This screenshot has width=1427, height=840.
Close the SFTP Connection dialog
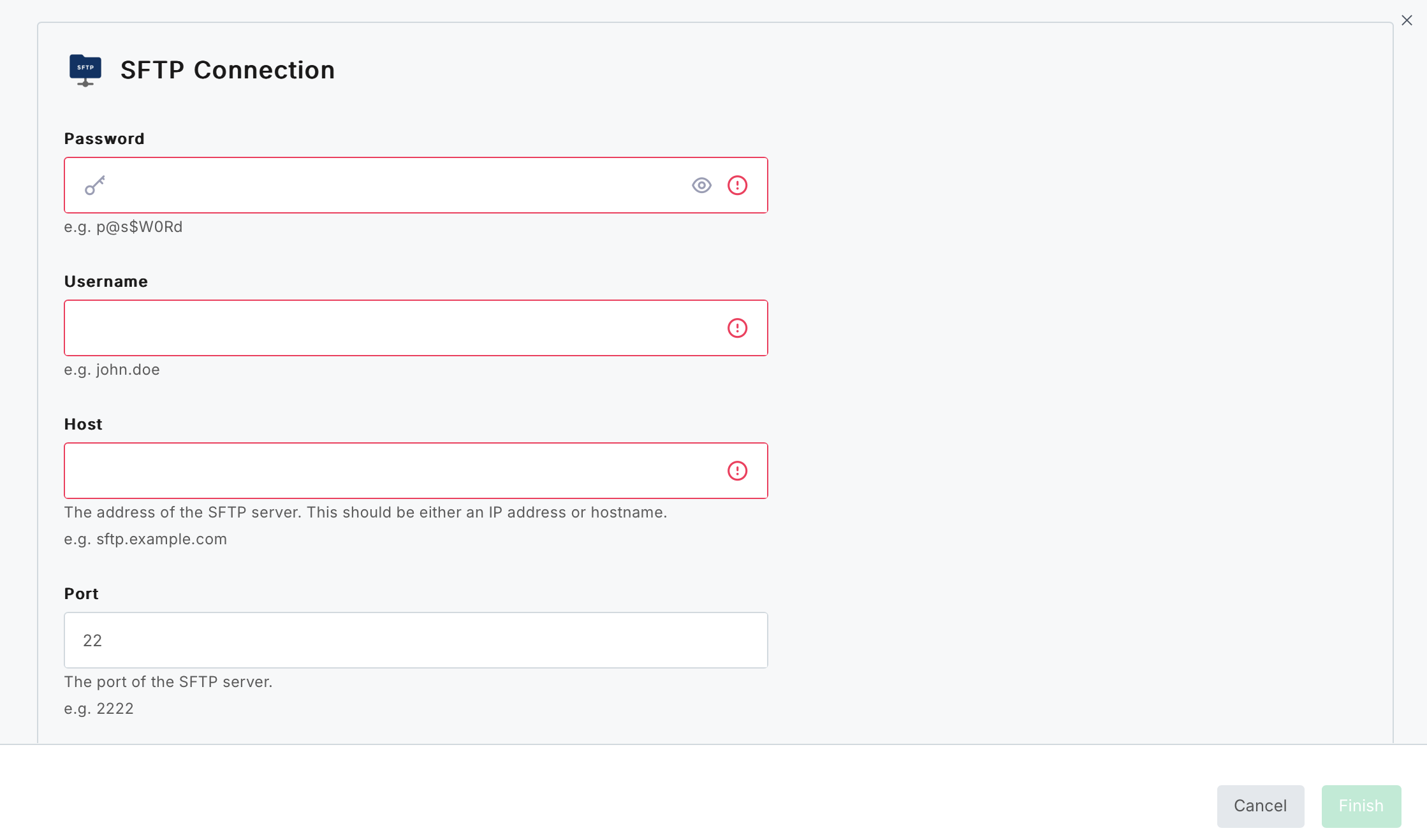(1407, 20)
